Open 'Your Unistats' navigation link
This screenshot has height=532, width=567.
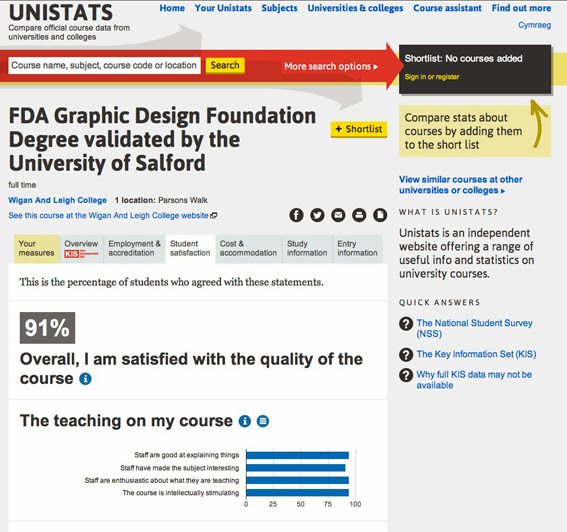point(223,8)
